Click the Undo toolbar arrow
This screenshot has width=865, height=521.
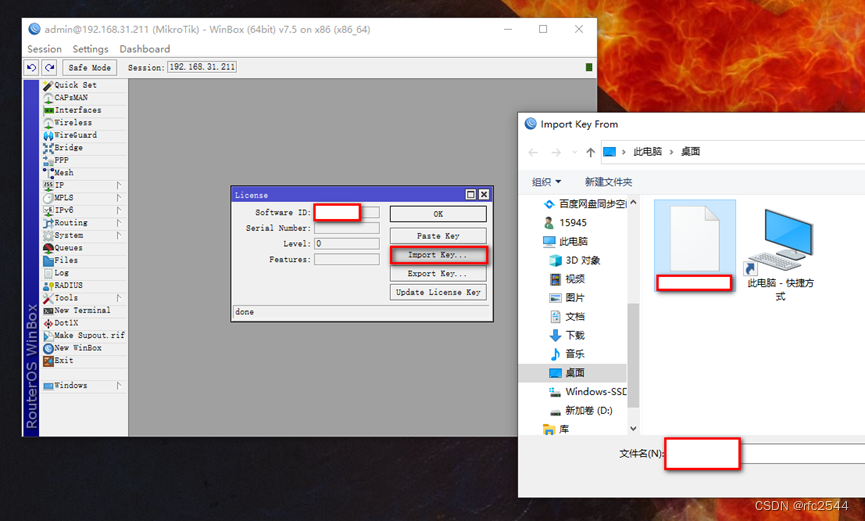(31, 67)
